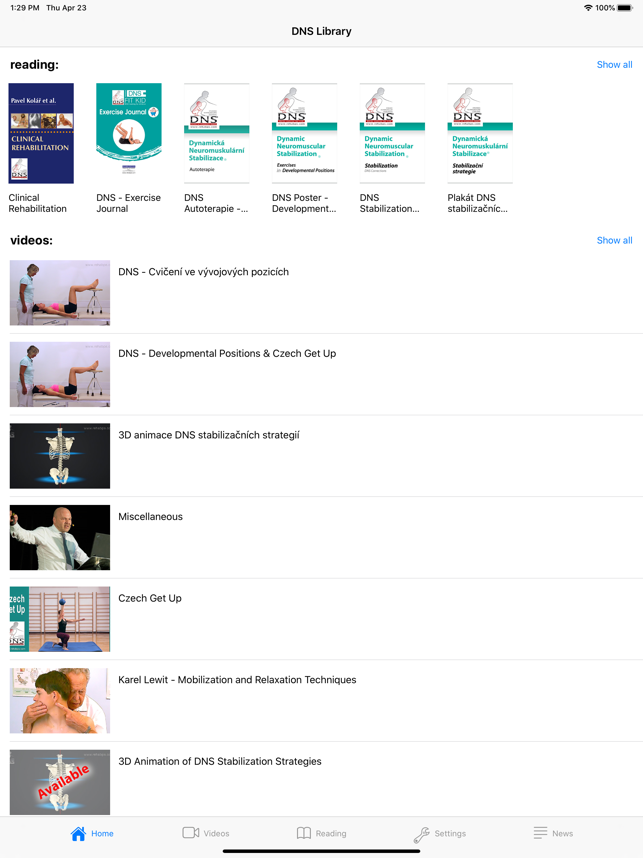643x858 pixels.
Task: Show all reading items
Action: click(x=614, y=65)
